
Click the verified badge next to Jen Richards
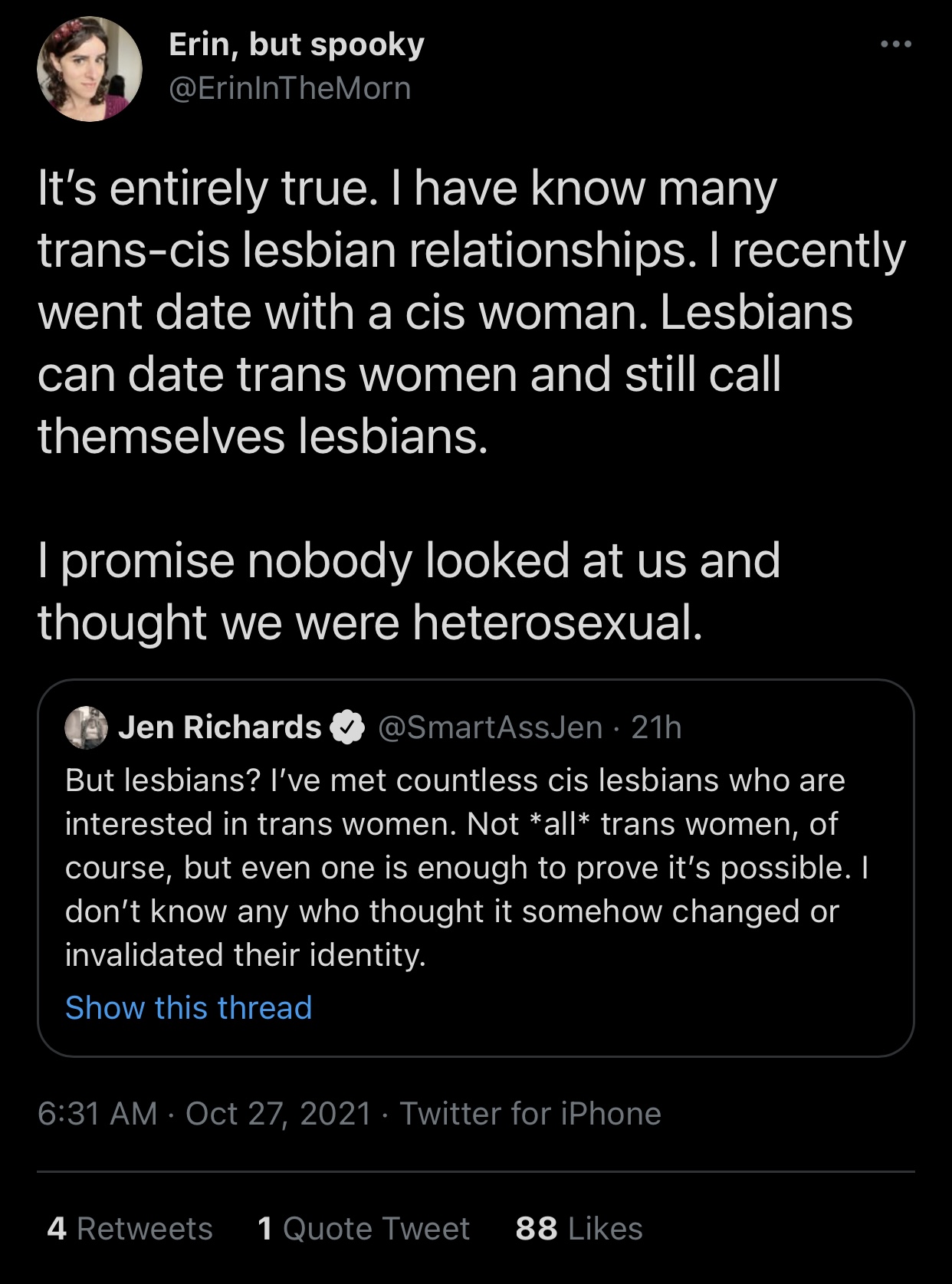(x=347, y=727)
